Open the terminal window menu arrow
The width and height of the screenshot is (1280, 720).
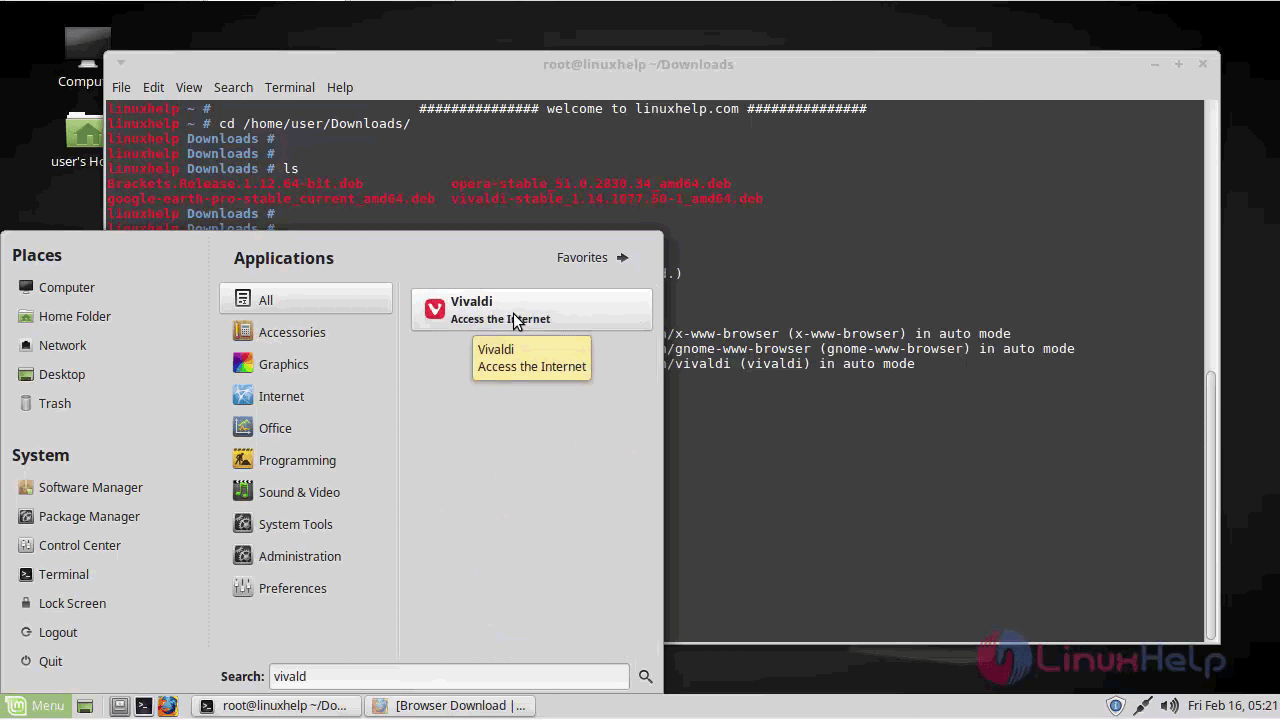click(121, 64)
